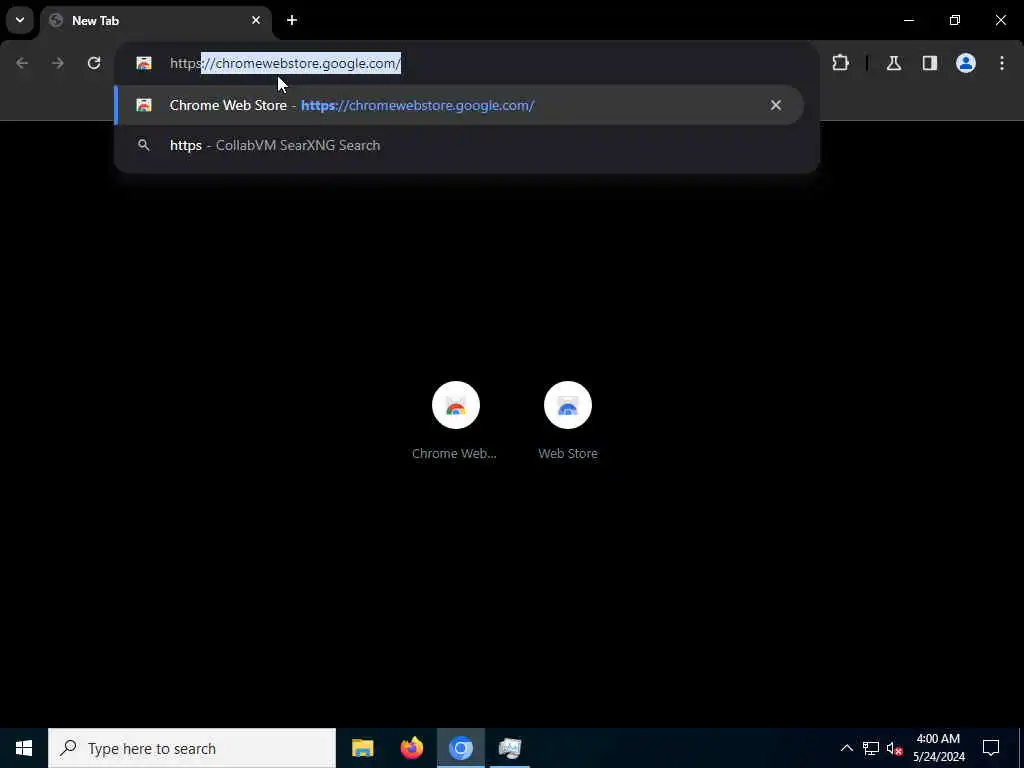1024x768 pixels.
Task: Show hidden system tray icons
Action: [846, 748]
